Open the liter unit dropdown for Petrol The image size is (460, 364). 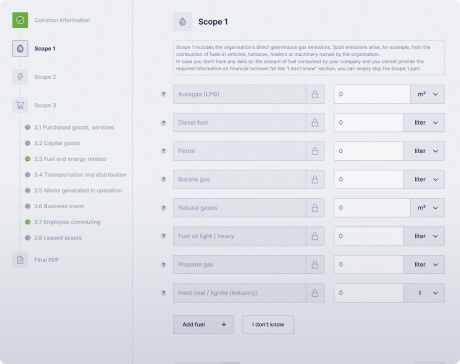click(424, 151)
